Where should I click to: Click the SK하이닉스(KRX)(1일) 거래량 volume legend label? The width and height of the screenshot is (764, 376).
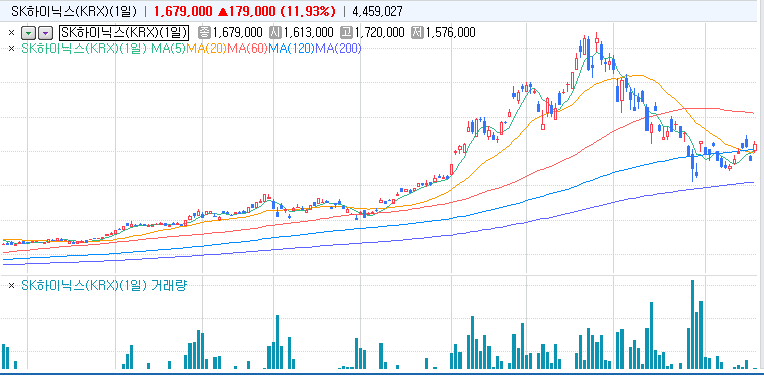click(x=104, y=286)
